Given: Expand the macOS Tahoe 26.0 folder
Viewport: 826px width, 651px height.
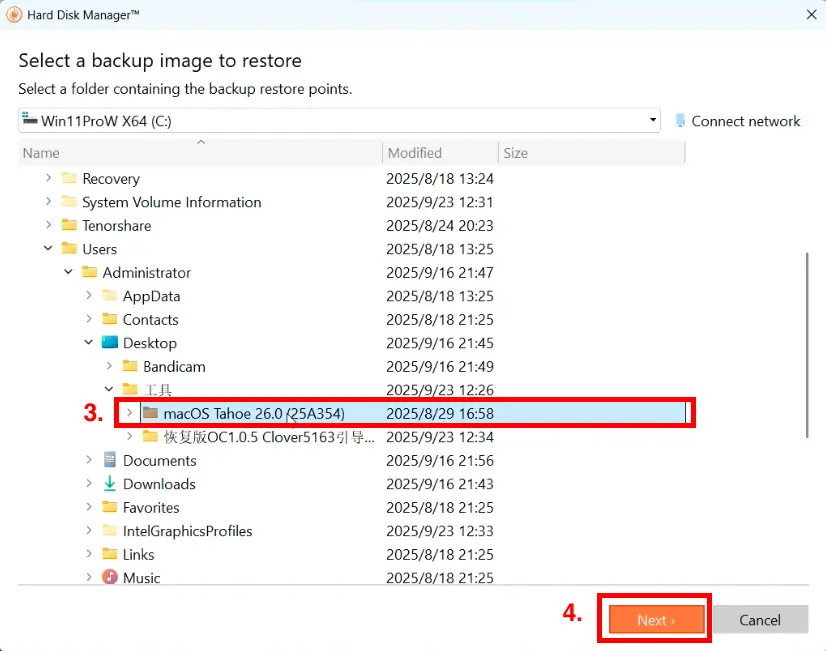Looking at the screenshot, I should 129,412.
